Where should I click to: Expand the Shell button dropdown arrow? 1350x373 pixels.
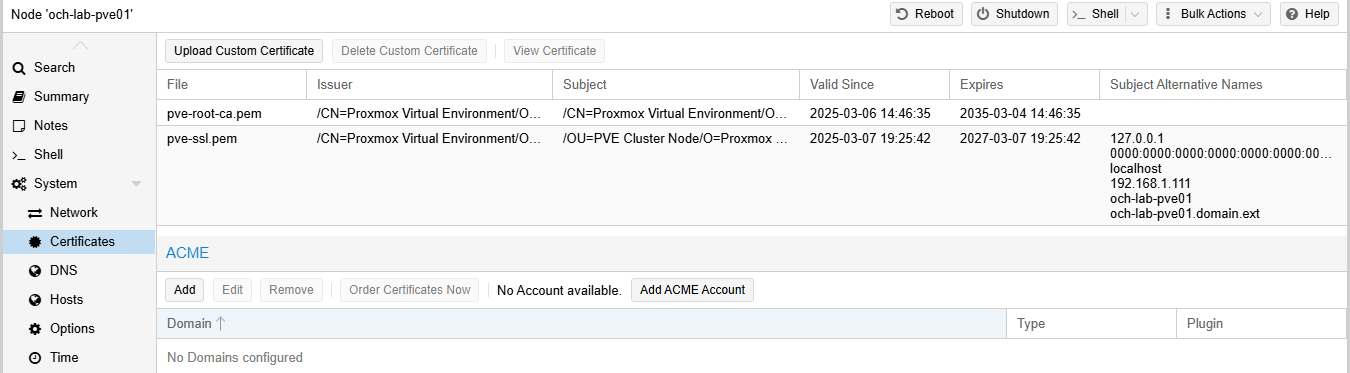pos(1136,14)
